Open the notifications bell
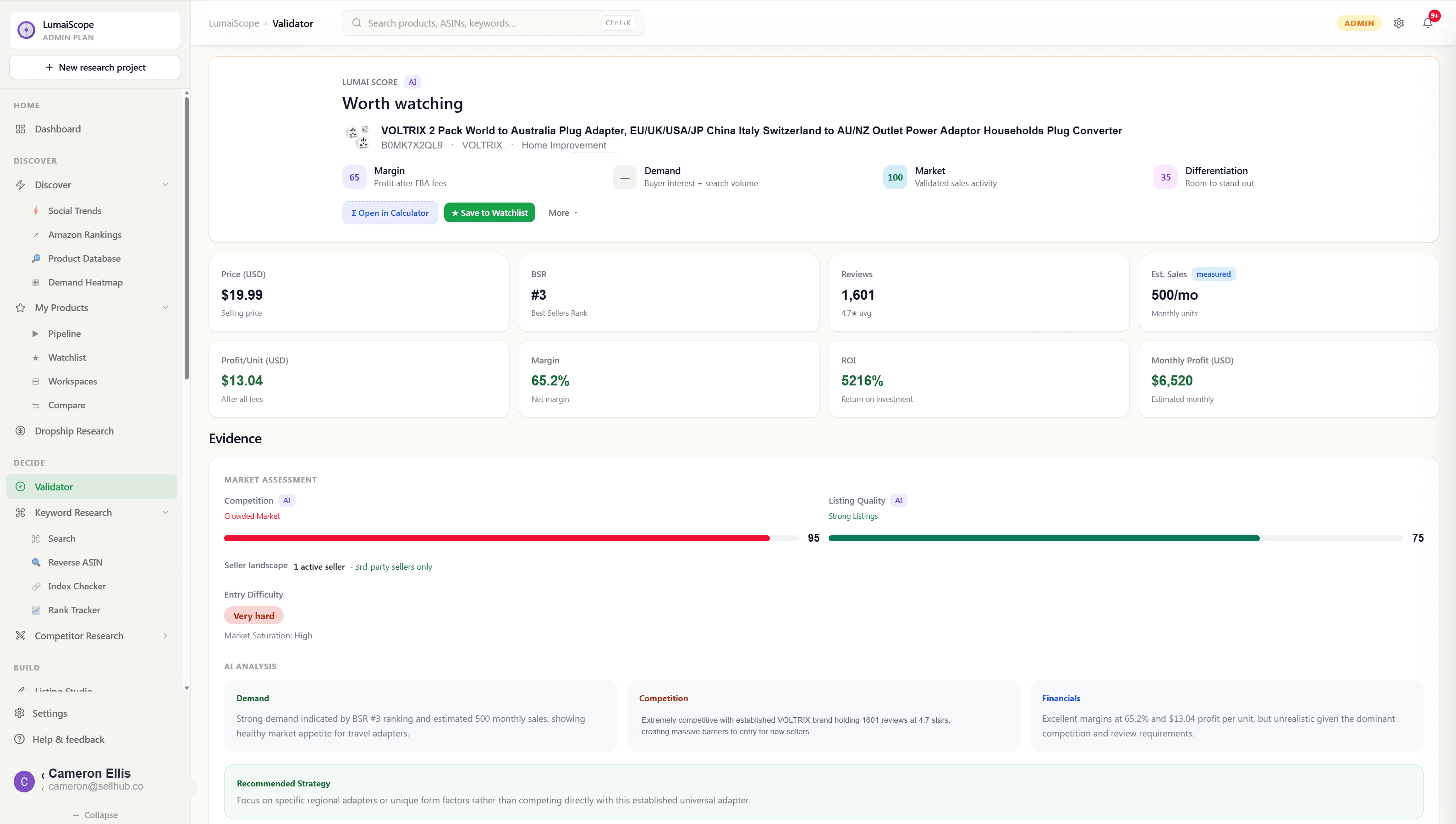The width and height of the screenshot is (1456, 824). 1427,23
